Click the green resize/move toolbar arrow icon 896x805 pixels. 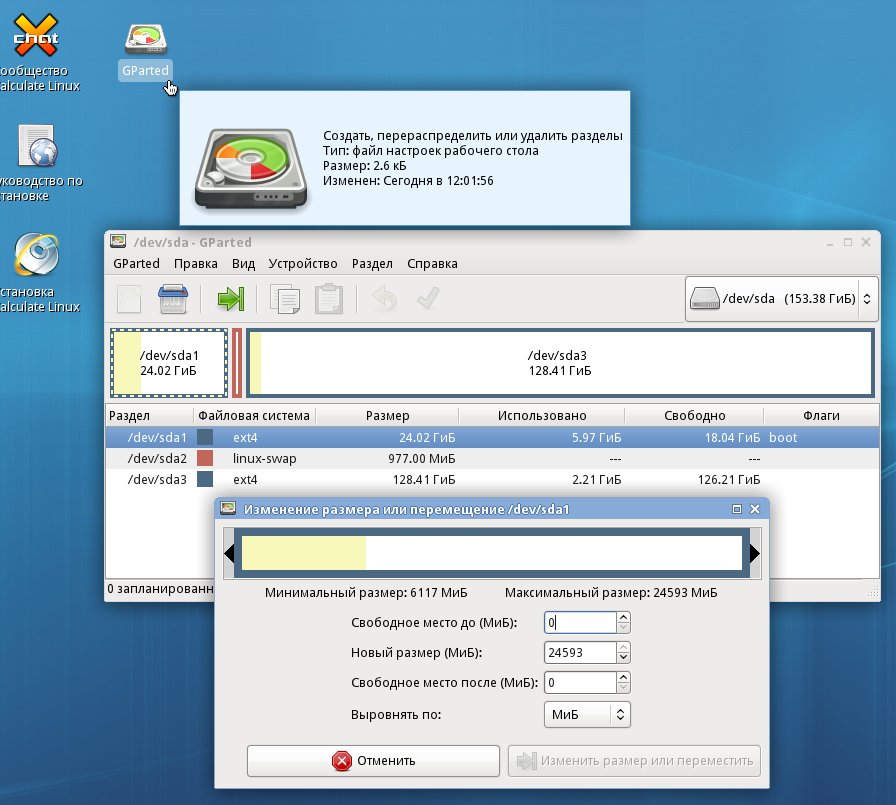pos(231,299)
